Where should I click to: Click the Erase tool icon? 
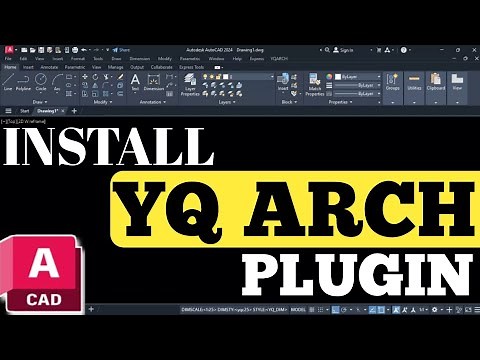pyautogui.click(x=120, y=77)
